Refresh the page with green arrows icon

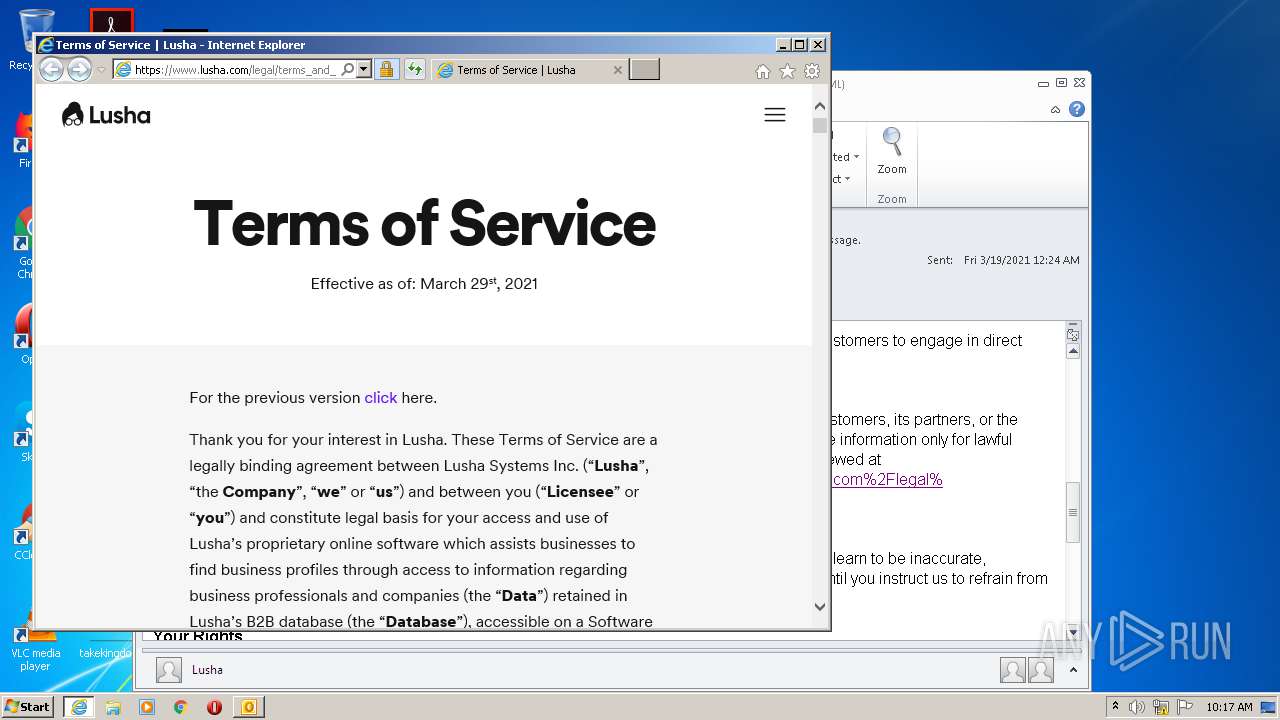coord(414,70)
